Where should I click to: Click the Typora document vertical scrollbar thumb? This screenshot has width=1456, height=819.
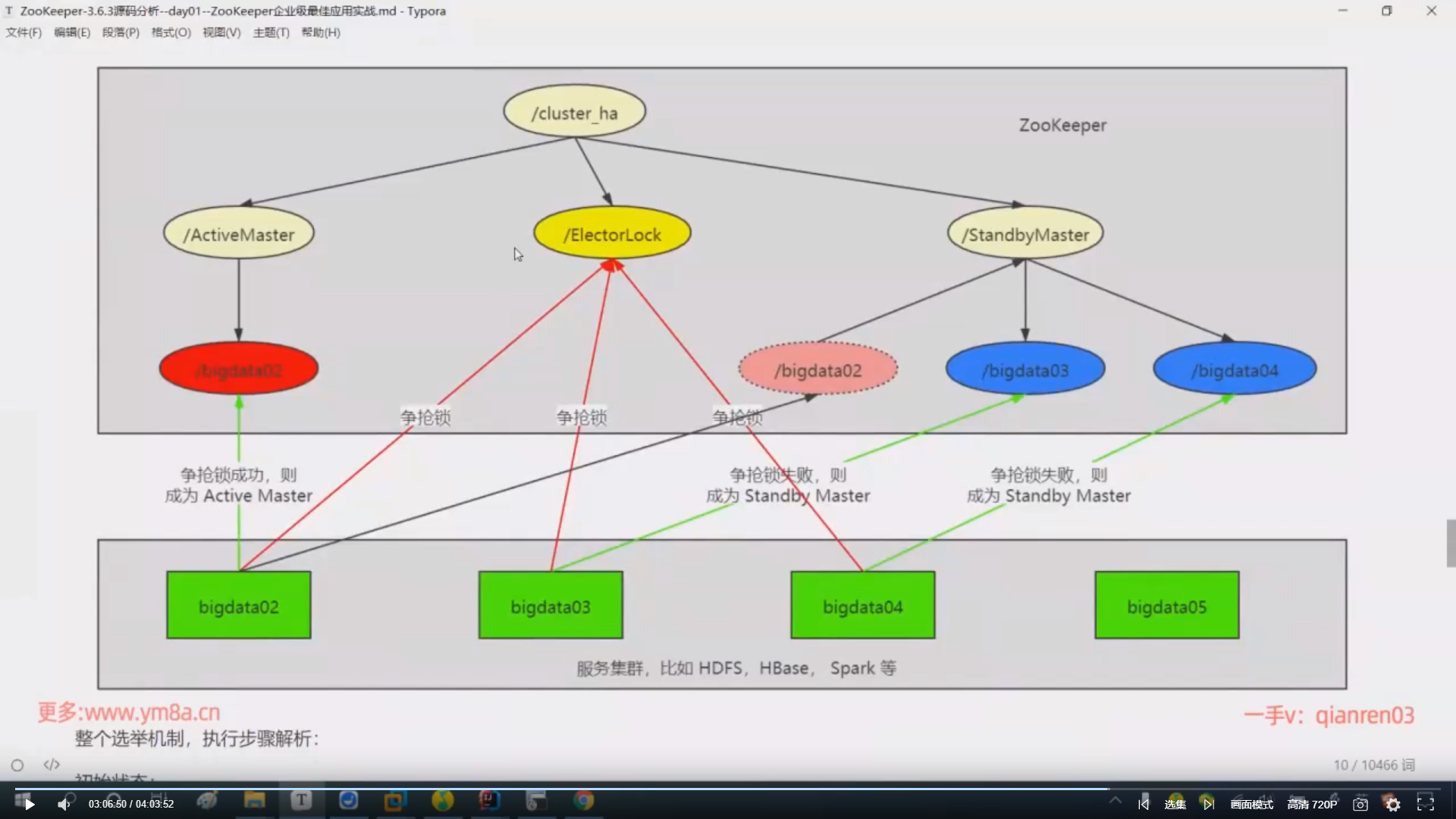(x=1450, y=543)
